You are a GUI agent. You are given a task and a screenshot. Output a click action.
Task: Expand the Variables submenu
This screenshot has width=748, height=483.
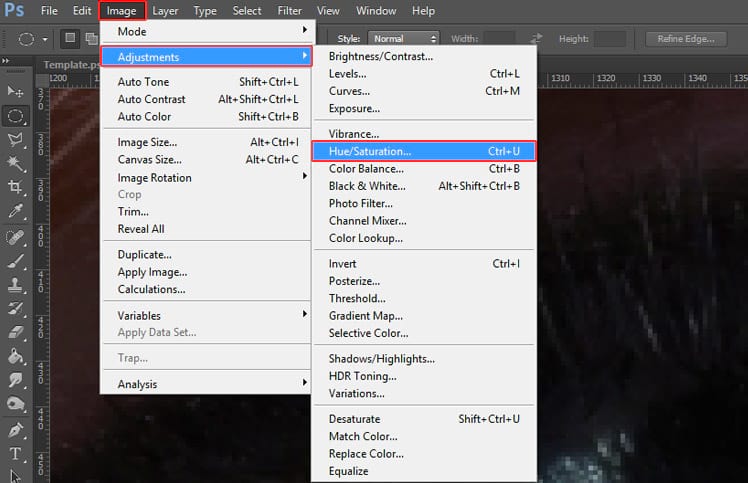click(206, 315)
